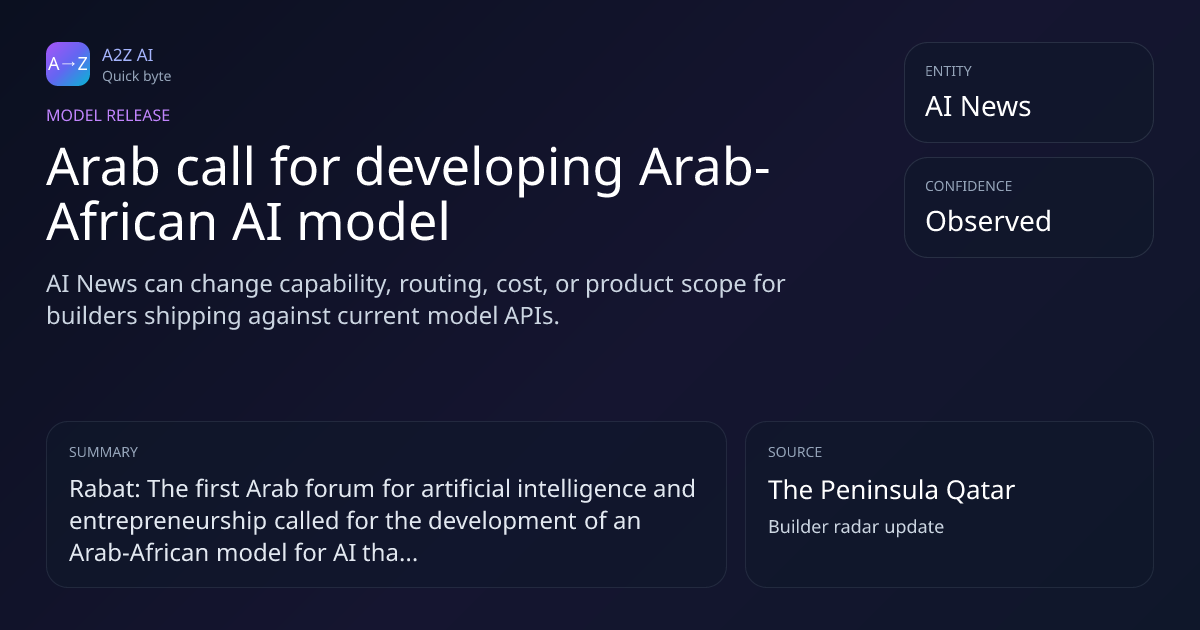The height and width of the screenshot is (630, 1200).
Task: Open the SOURCE card
Action: tap(949, 504)
